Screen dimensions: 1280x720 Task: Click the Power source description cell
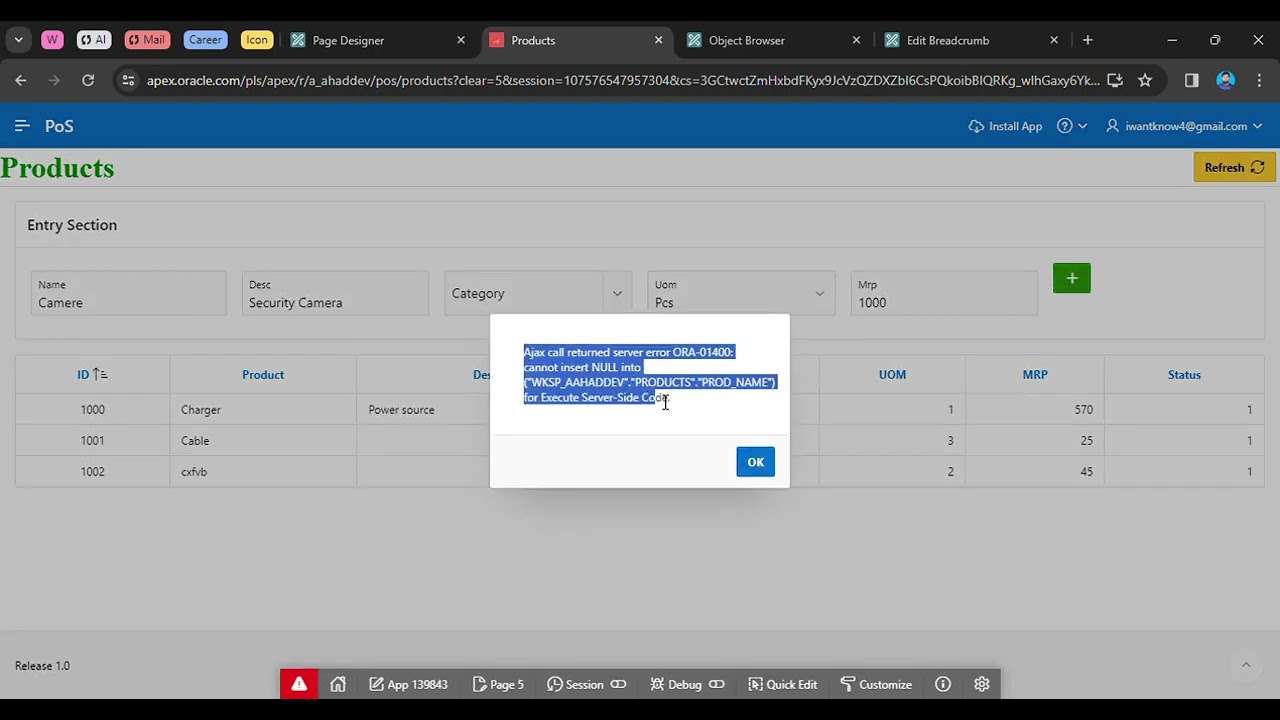click(x=401, y=409)
